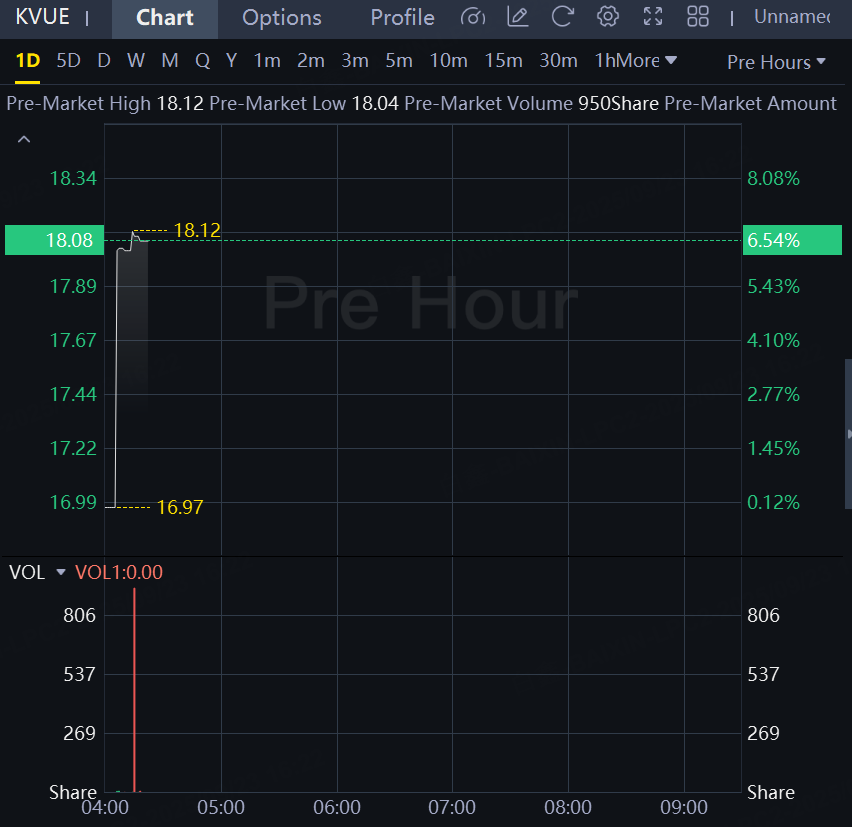Image resolution: width=852 pixels, height=827 pixels.
Task: Click the red volume bar
Action: pyautogui.click(x=134, y=690)
